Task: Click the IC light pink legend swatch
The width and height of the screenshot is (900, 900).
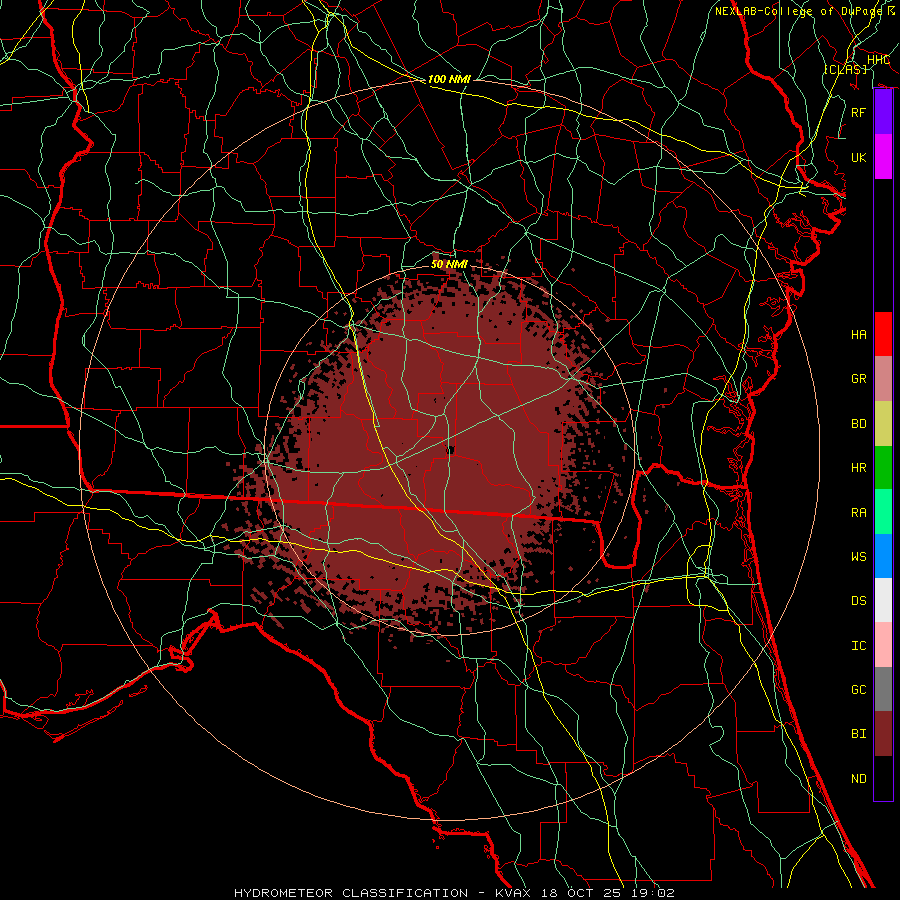Action: tap(883, 645)
